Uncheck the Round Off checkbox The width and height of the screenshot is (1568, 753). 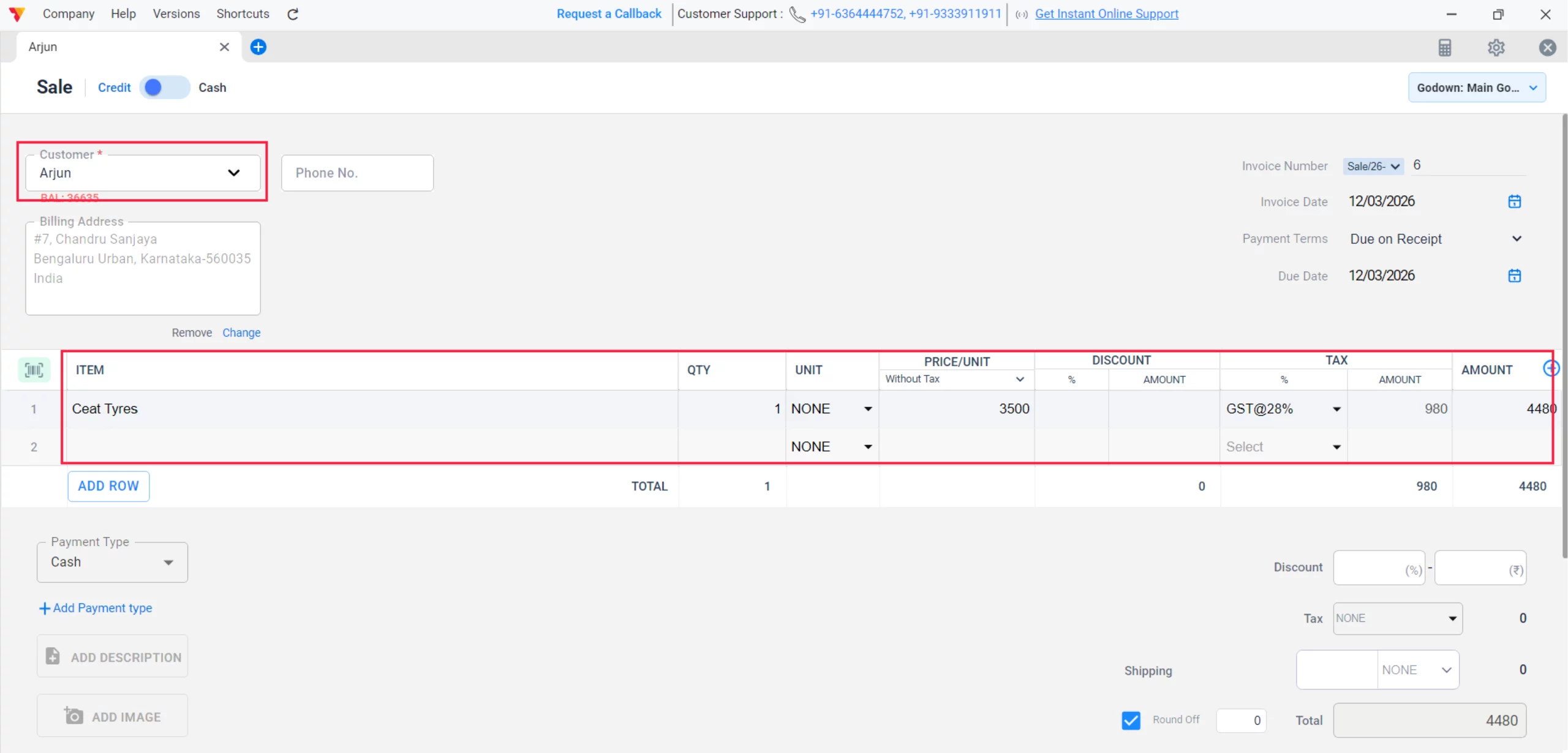pyautogui.click(x=1131, y=720)
